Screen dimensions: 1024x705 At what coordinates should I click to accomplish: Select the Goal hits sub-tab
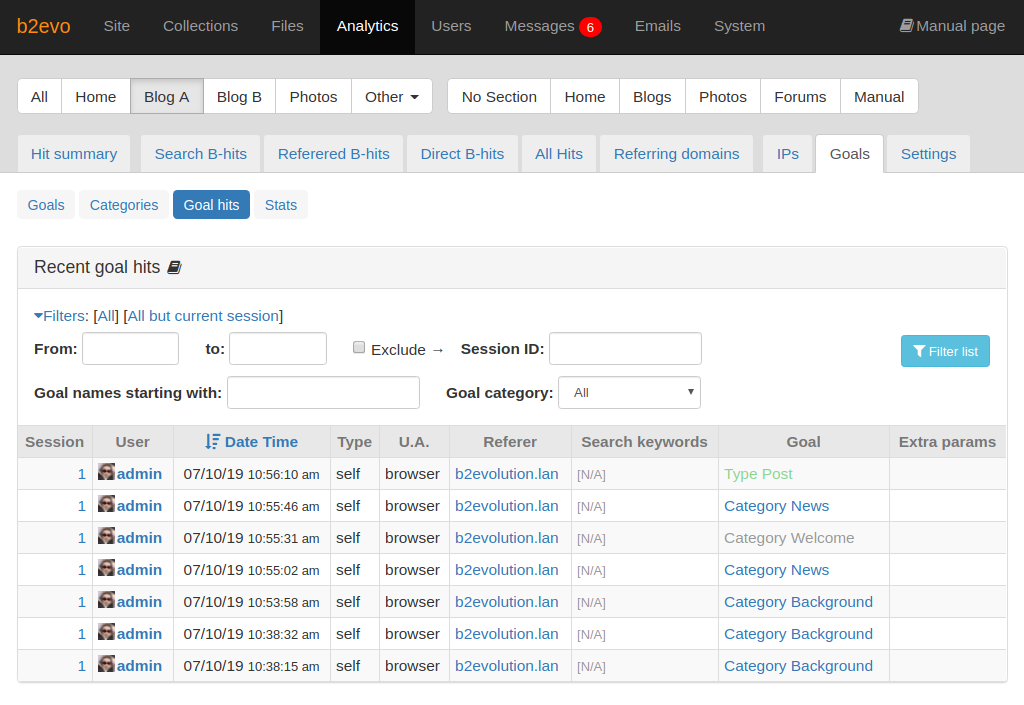coord(212,205)
